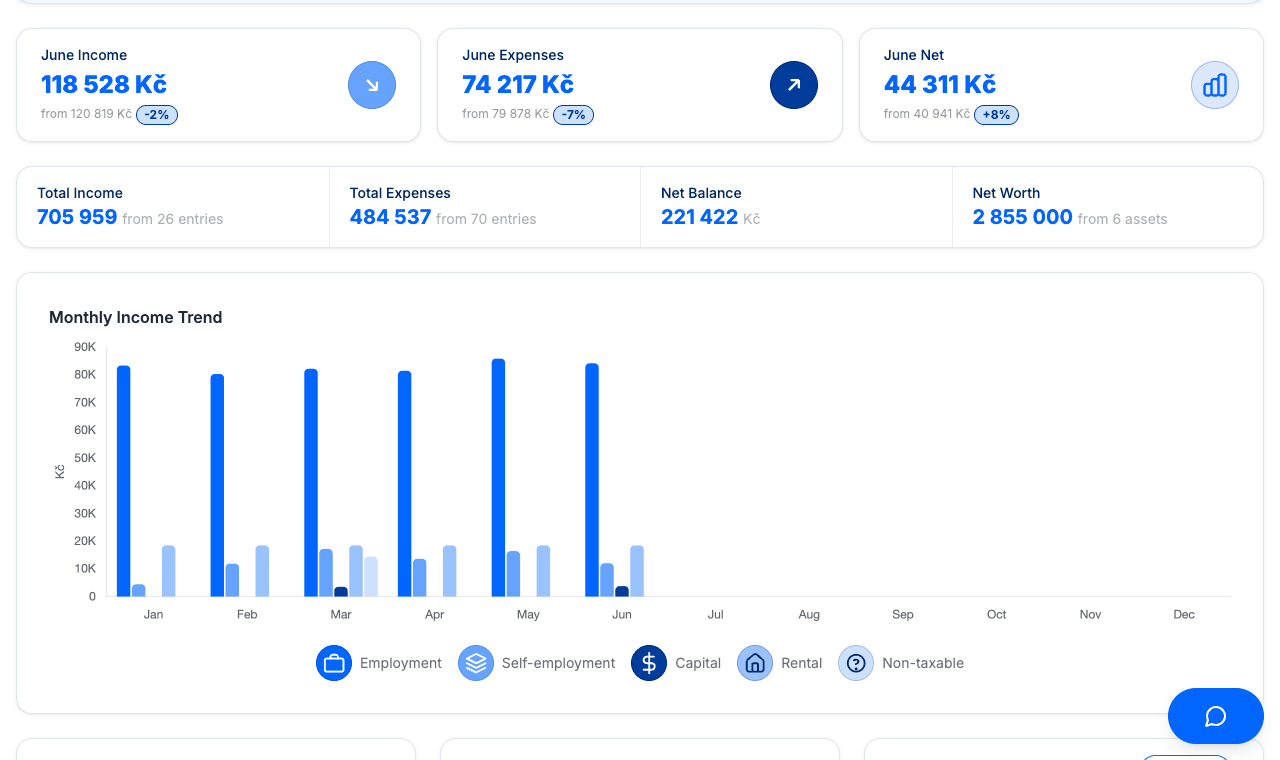This screenshot has width=1280, height=760.
Task: Click the 'from 6 assets' text
Action: point(1122,219)
